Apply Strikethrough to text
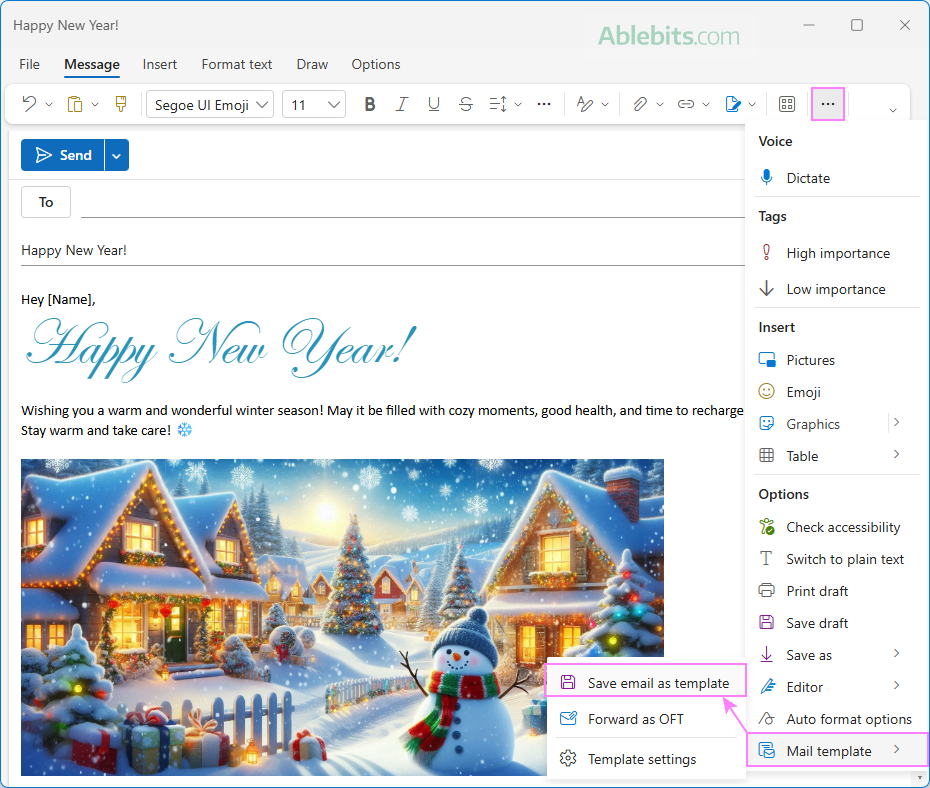 pos(466,104)
